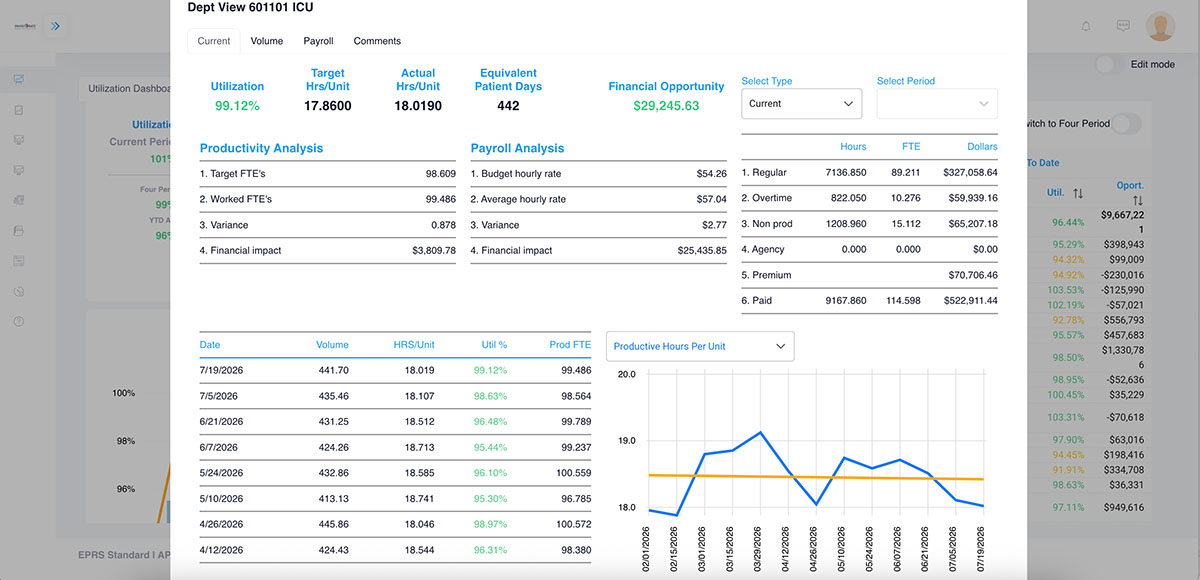Screen dimensions: 1200x580
Task: Open the Select Period dropdown
Action: [x=937, y=104]
